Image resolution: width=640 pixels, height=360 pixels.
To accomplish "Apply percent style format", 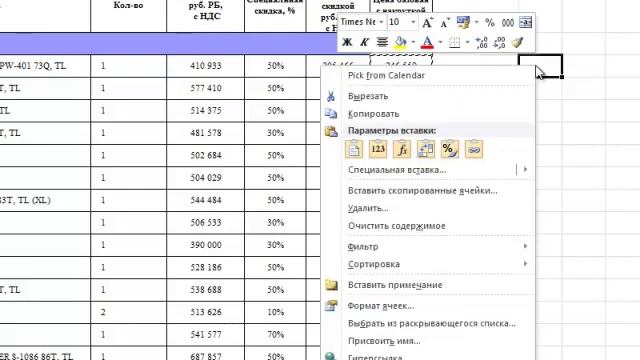I will [489, 22].
